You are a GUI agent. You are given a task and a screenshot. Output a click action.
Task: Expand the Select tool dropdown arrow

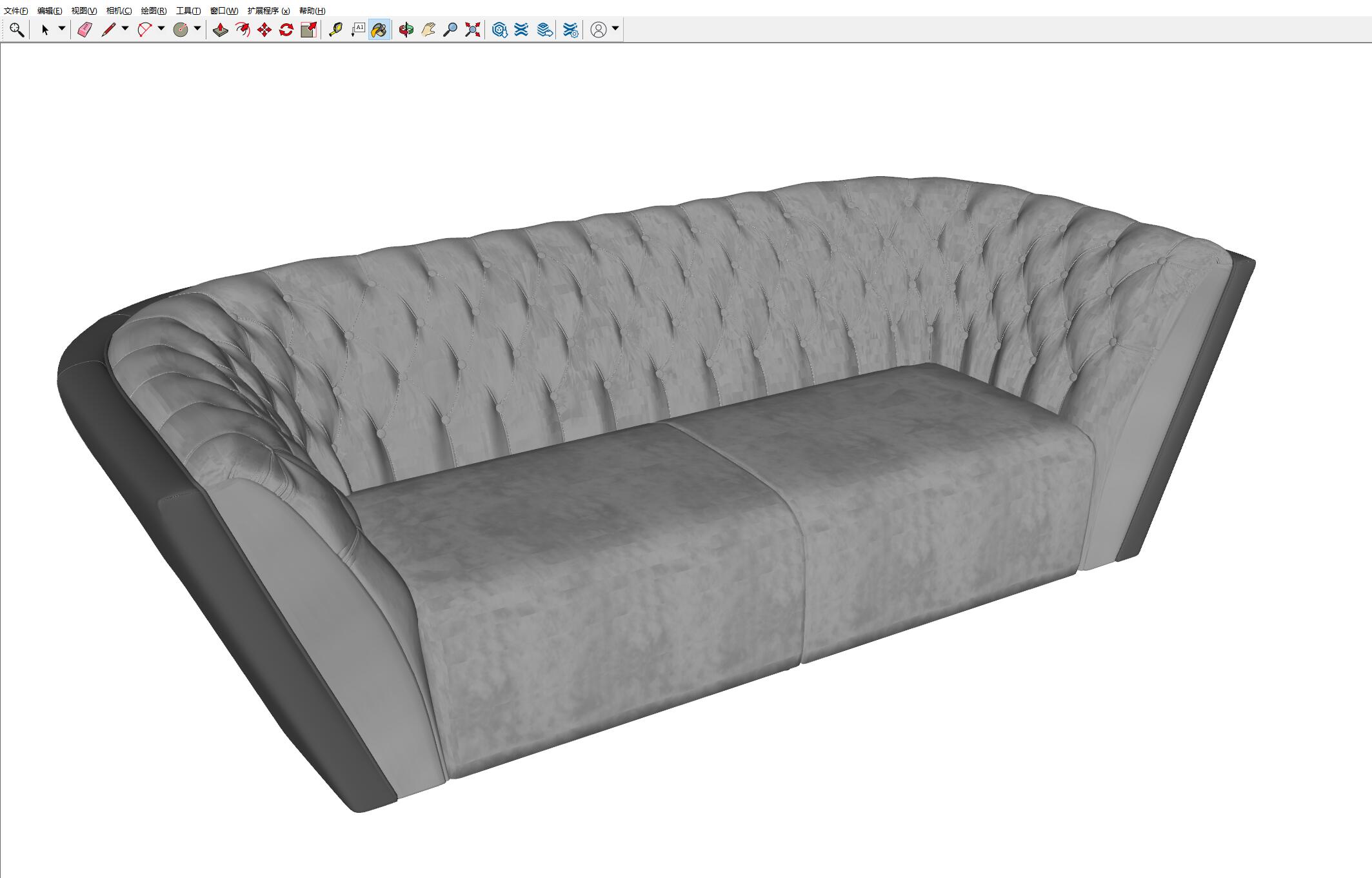[62, 28]
